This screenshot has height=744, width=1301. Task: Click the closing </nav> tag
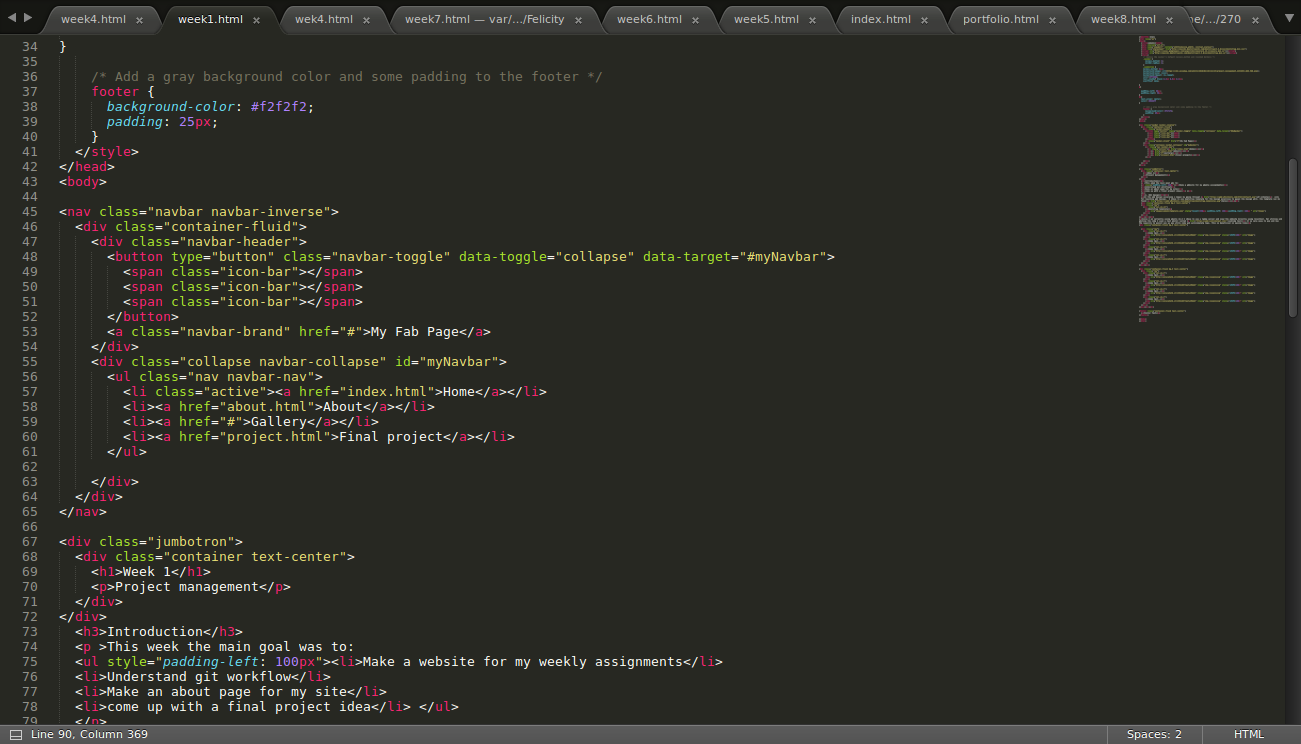[83, 511]
